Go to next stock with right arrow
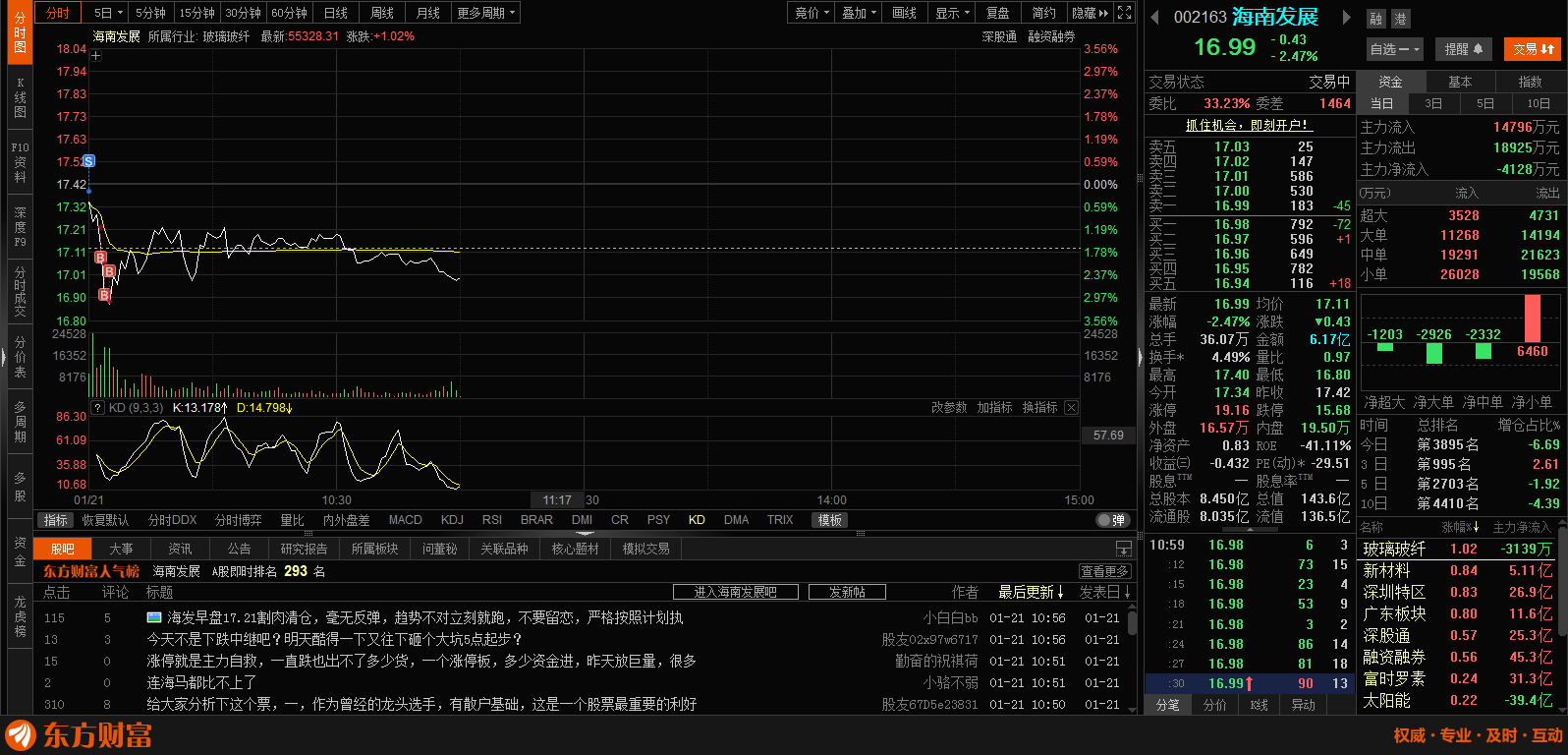The height and width of the screenshot is (755, 1568). click(x=1346, y=17)
